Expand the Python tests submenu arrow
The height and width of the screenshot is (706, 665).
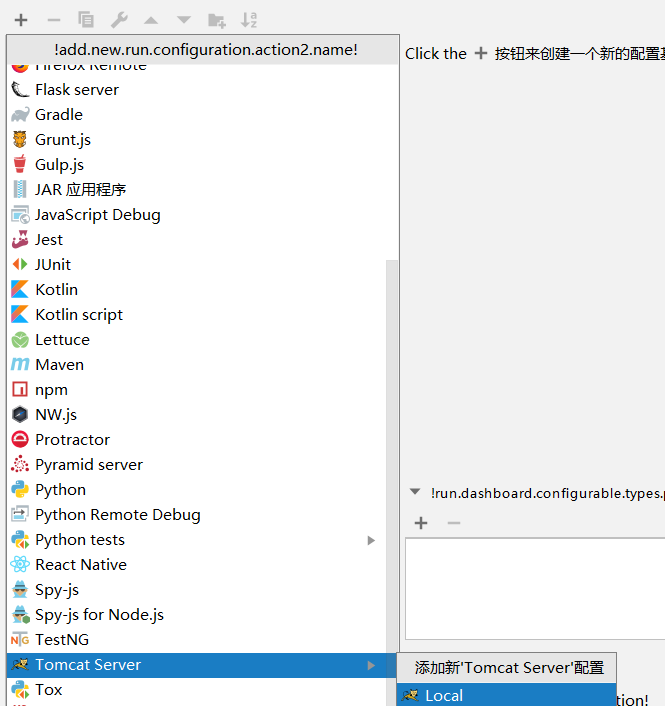point(371,540)
